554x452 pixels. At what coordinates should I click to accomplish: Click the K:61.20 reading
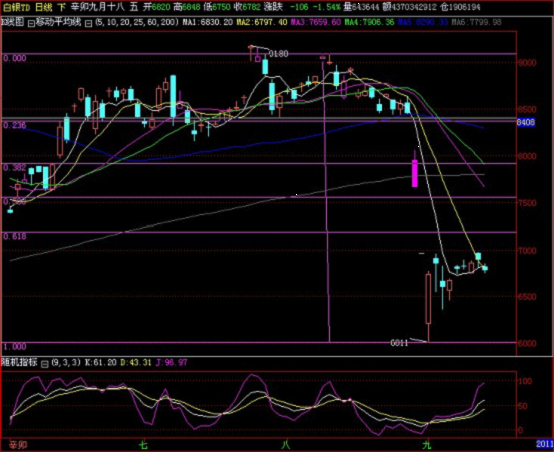click(x=100, y=362)
